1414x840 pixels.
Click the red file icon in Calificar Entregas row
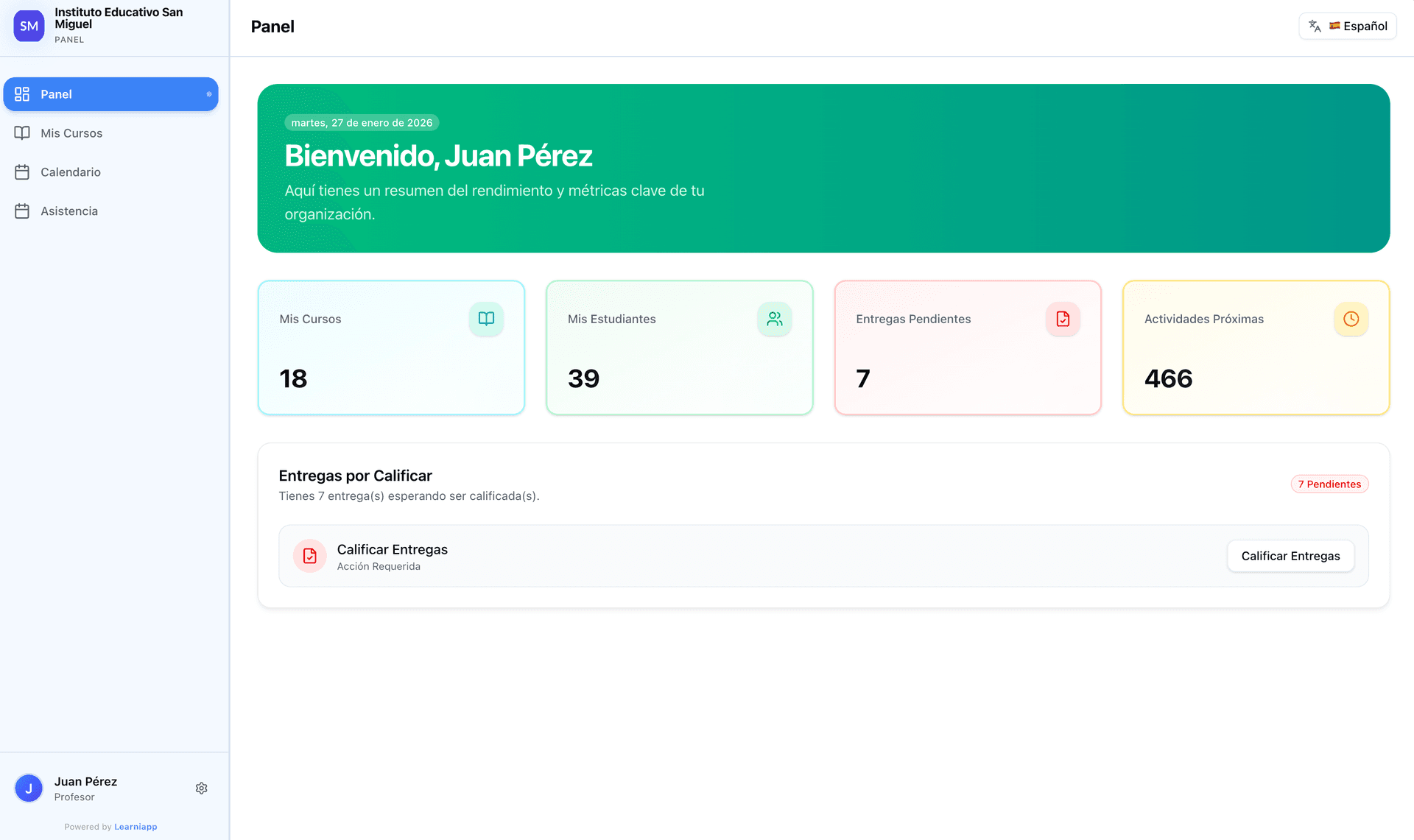pos(309,556)
